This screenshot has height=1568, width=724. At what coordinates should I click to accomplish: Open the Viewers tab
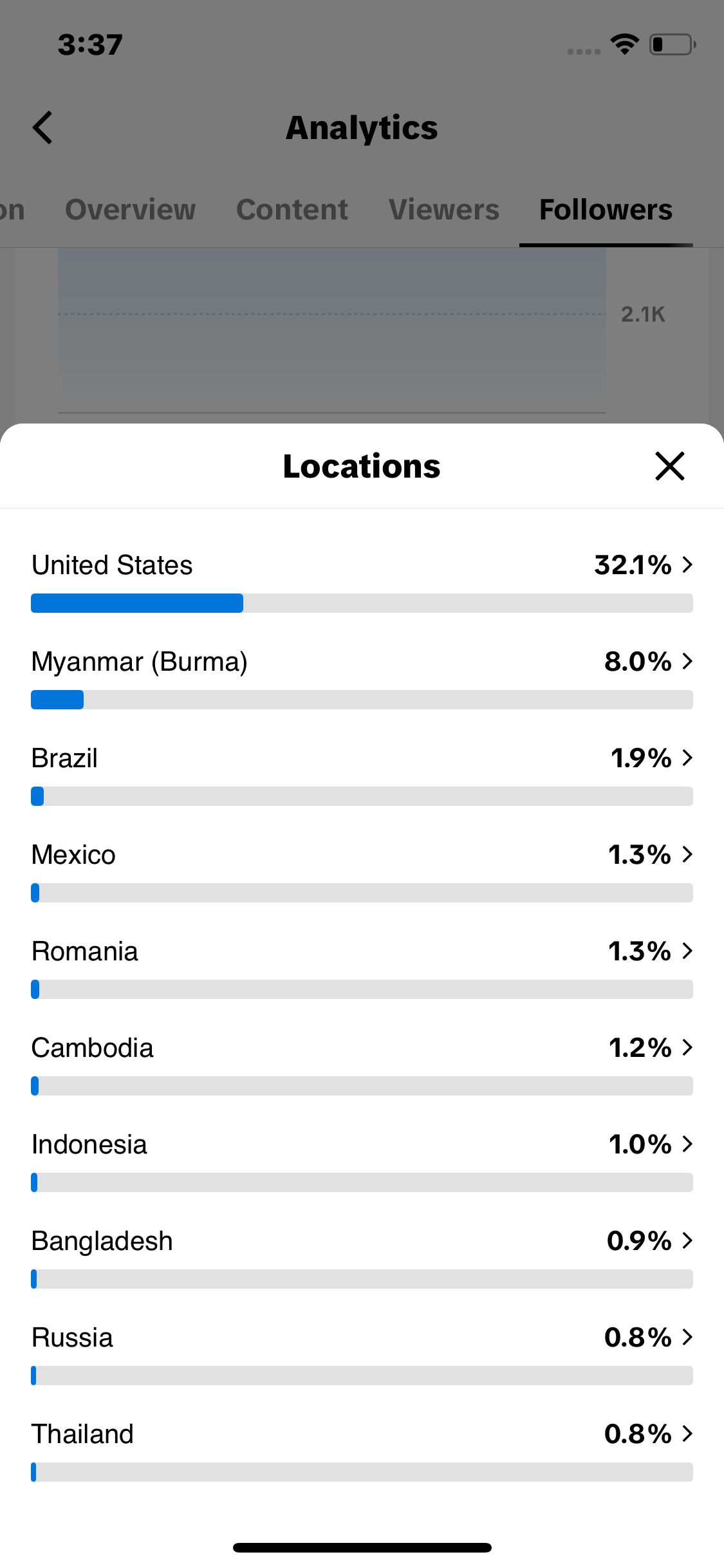tap(444, 210)
